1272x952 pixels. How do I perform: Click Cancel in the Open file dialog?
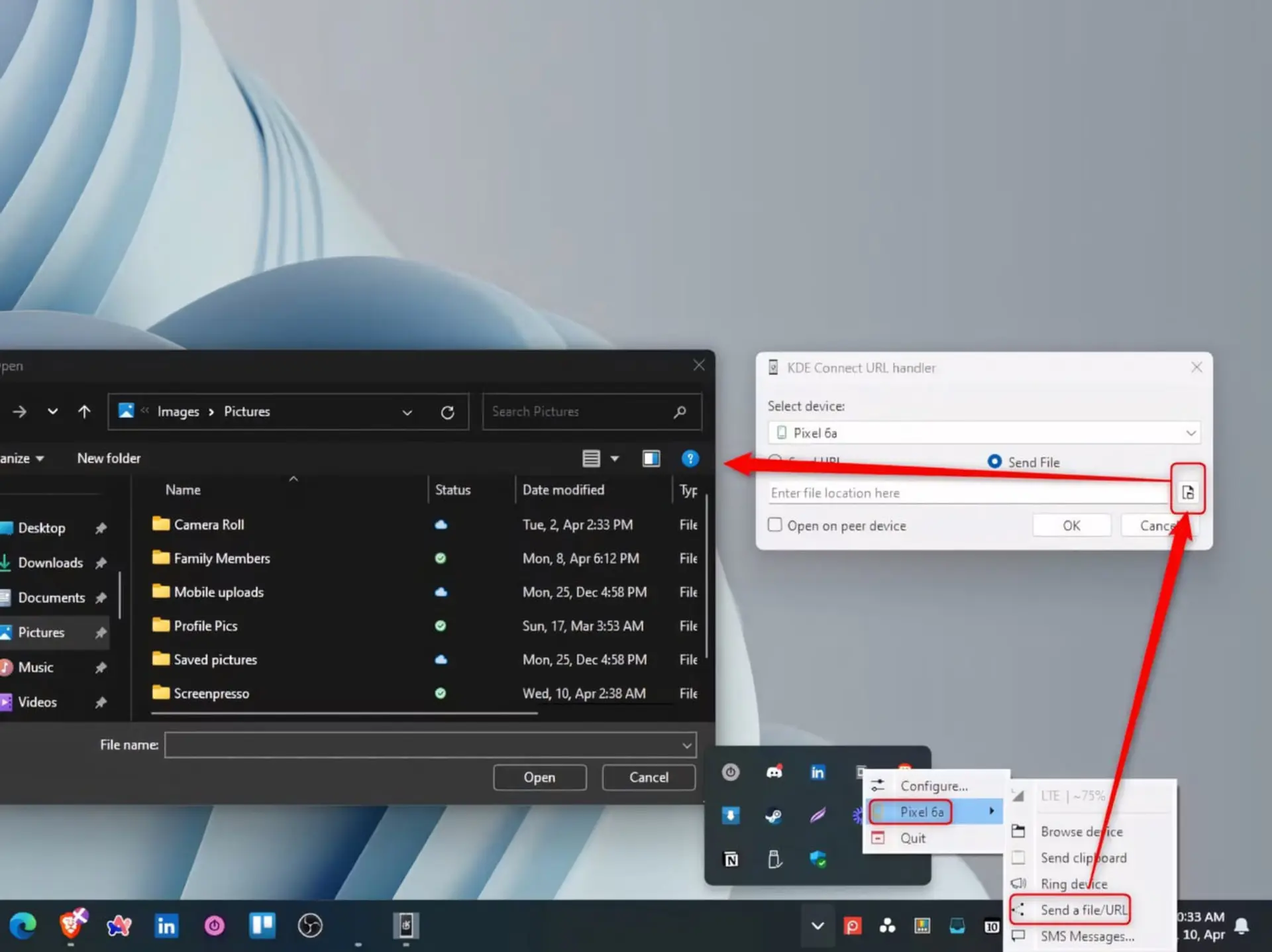click(x=649, y=777)
